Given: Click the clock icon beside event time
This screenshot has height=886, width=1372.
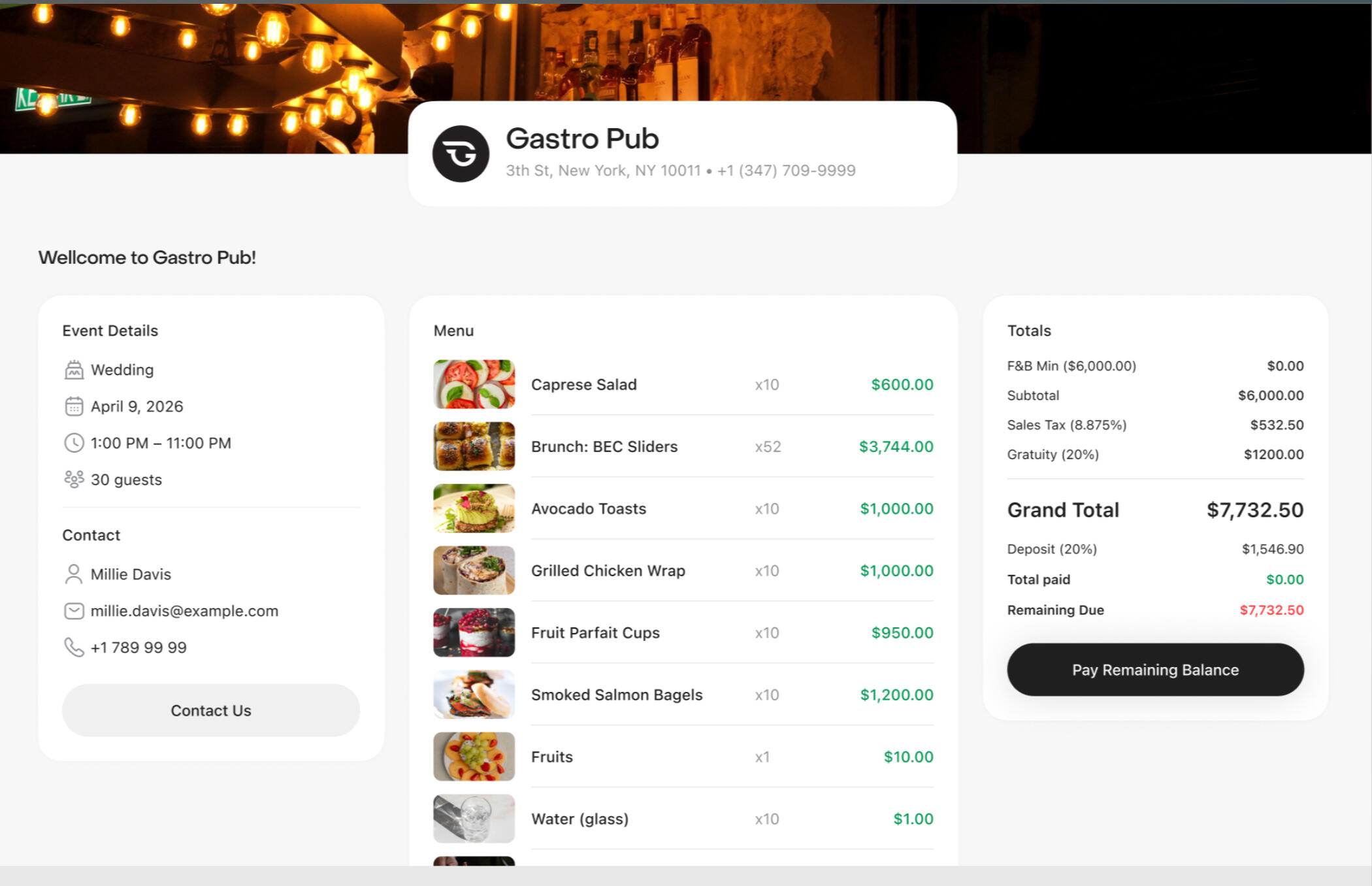Looking at the screenshot, I should coord(74,443).
